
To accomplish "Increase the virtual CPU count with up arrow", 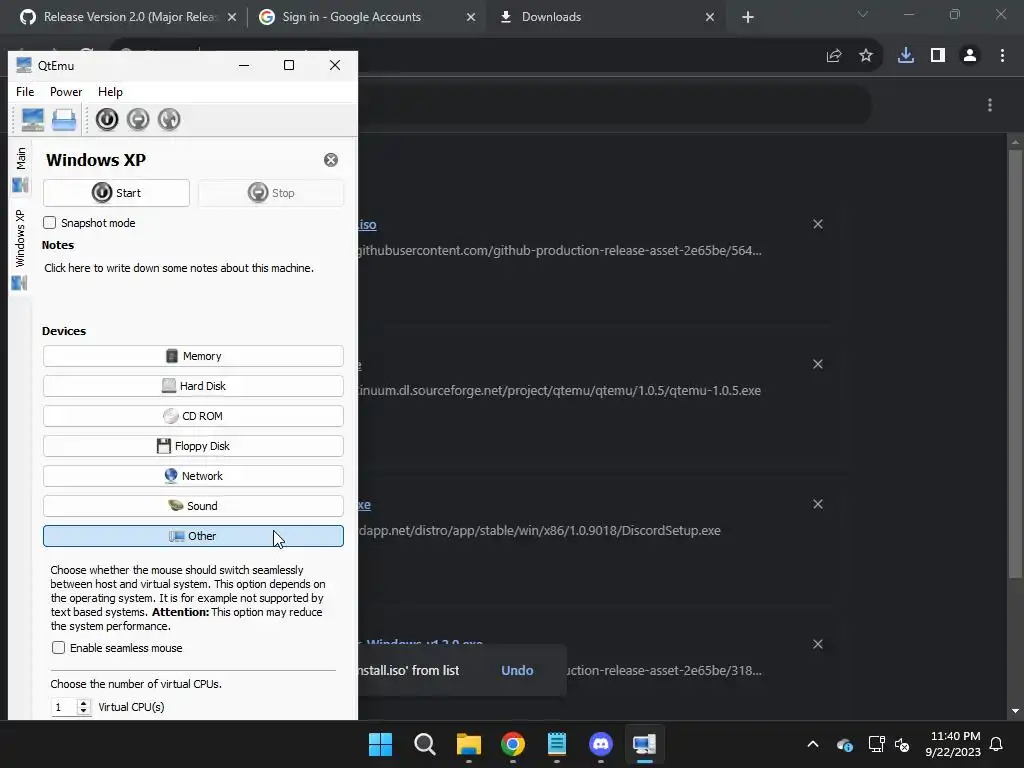I will (83, 703).
